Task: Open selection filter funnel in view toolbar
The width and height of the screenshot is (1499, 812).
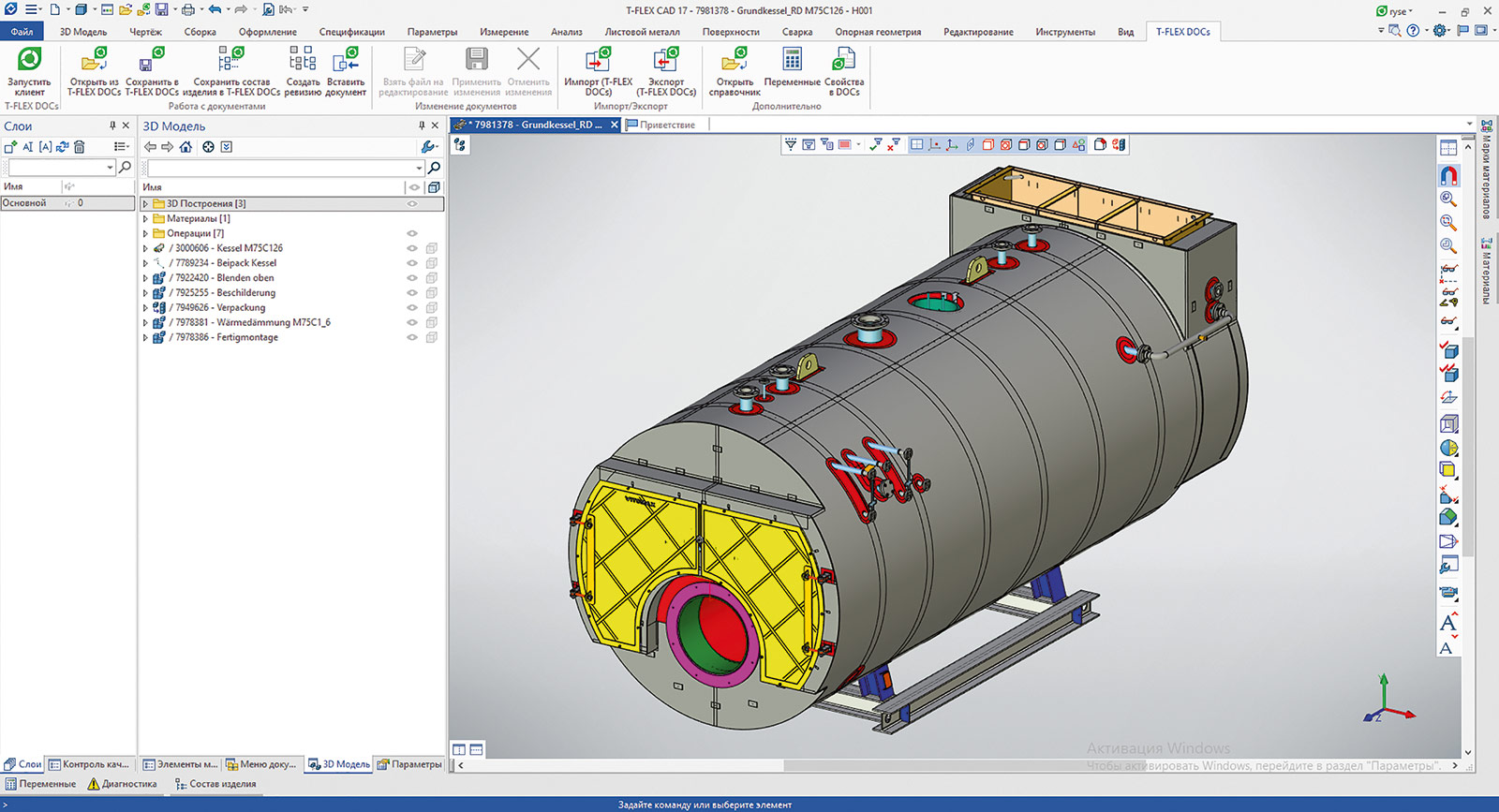Action: click(x=791, y=145)
